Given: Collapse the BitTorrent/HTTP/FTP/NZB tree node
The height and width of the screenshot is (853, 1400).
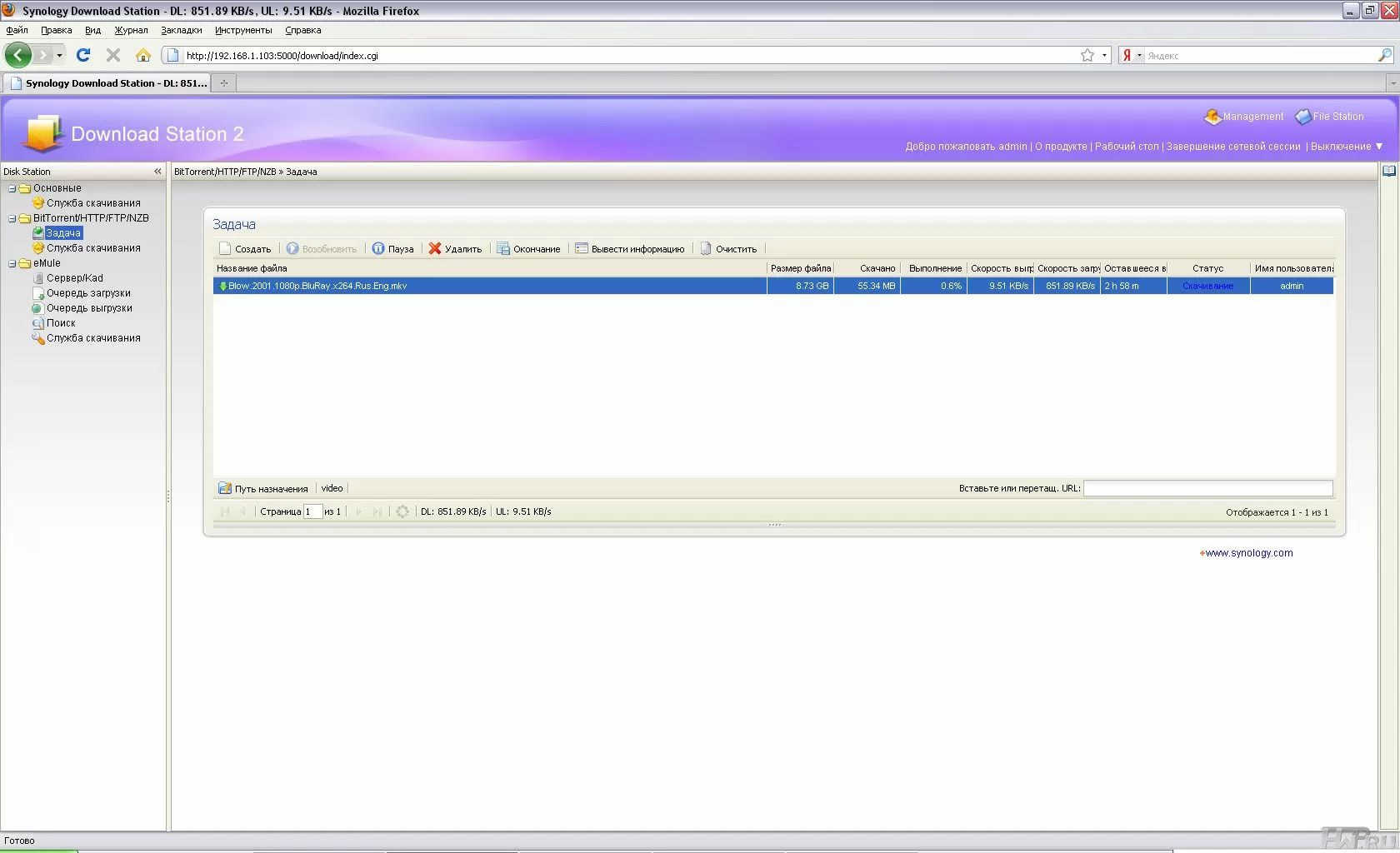Looking at the screenshot, I should (x=12, y=218).
